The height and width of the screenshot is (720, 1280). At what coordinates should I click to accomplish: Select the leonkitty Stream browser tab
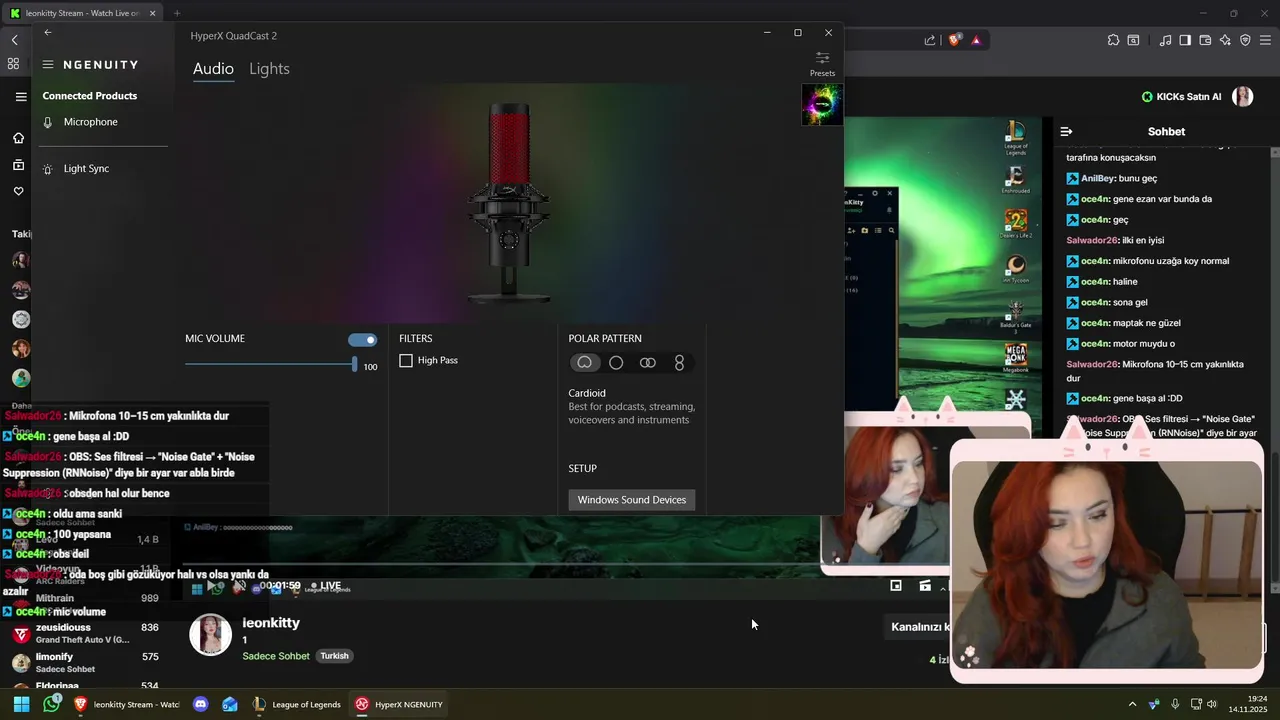coord(83,13)
